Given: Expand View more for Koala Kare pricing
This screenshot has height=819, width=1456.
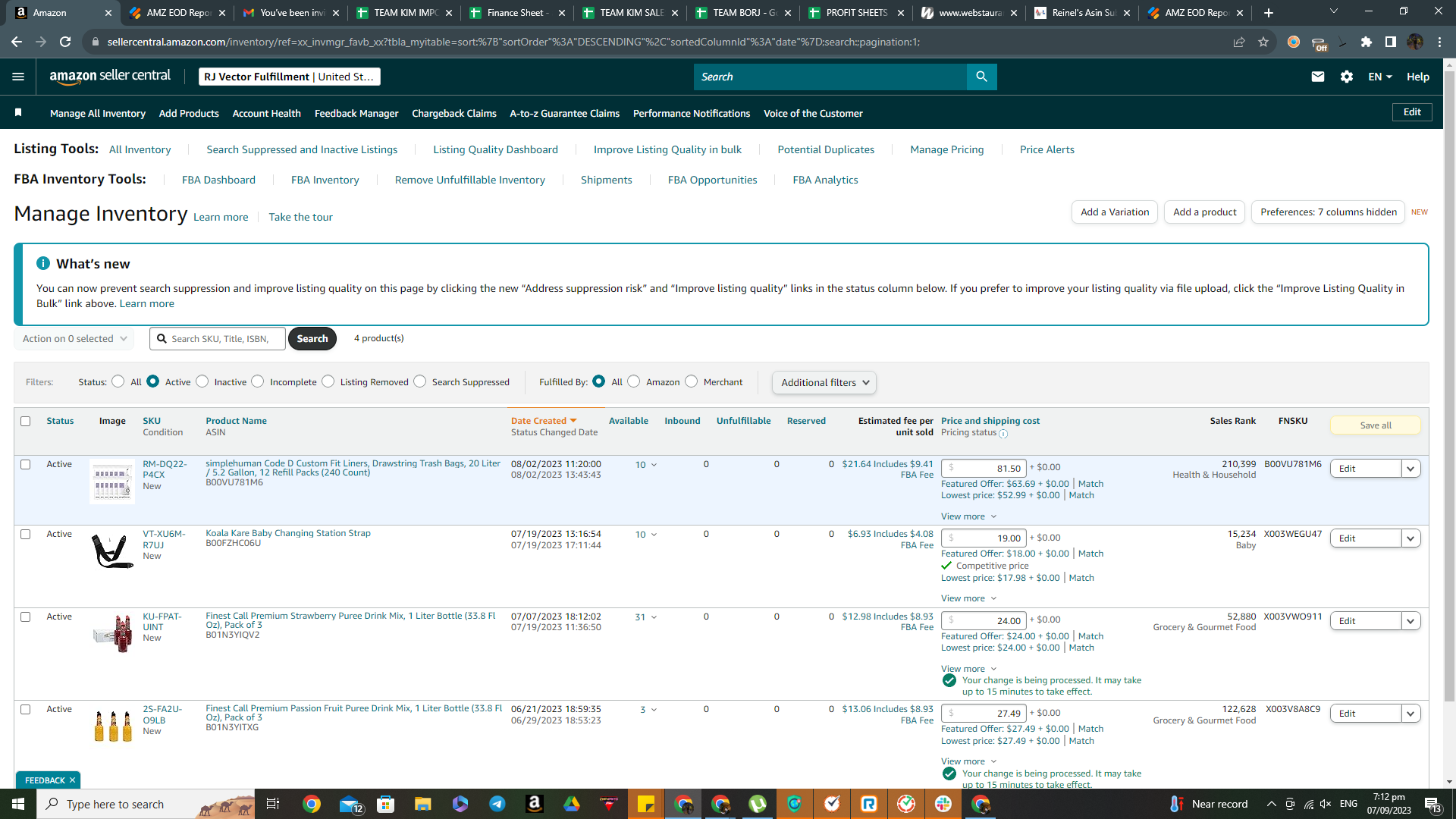Looking at the screenshot, I should tap(968, 598).
